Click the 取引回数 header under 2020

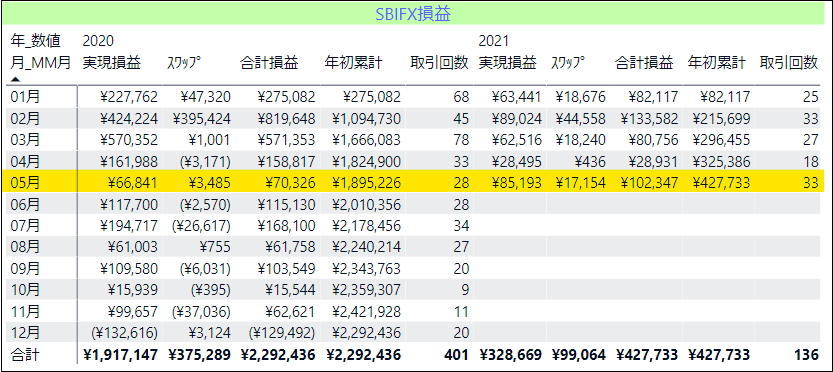[440, 63]
